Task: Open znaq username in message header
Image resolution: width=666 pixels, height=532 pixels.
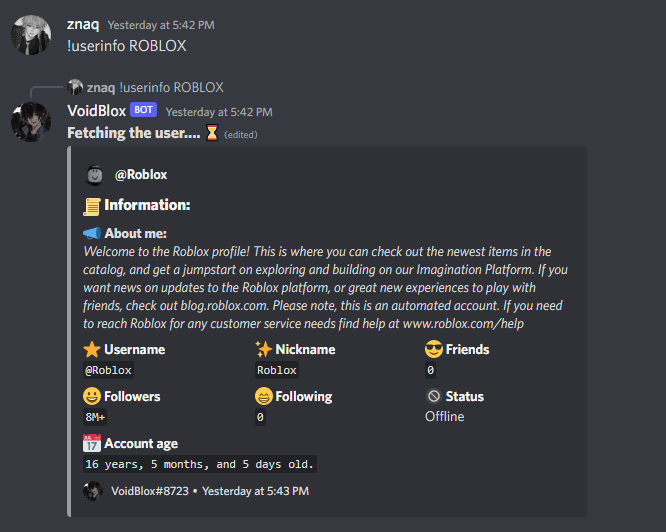Action: [82, 23]
